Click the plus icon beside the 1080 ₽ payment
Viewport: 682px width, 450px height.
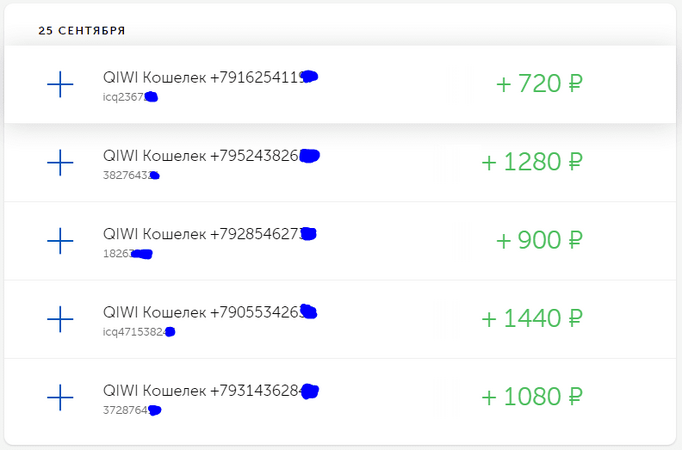60,397
